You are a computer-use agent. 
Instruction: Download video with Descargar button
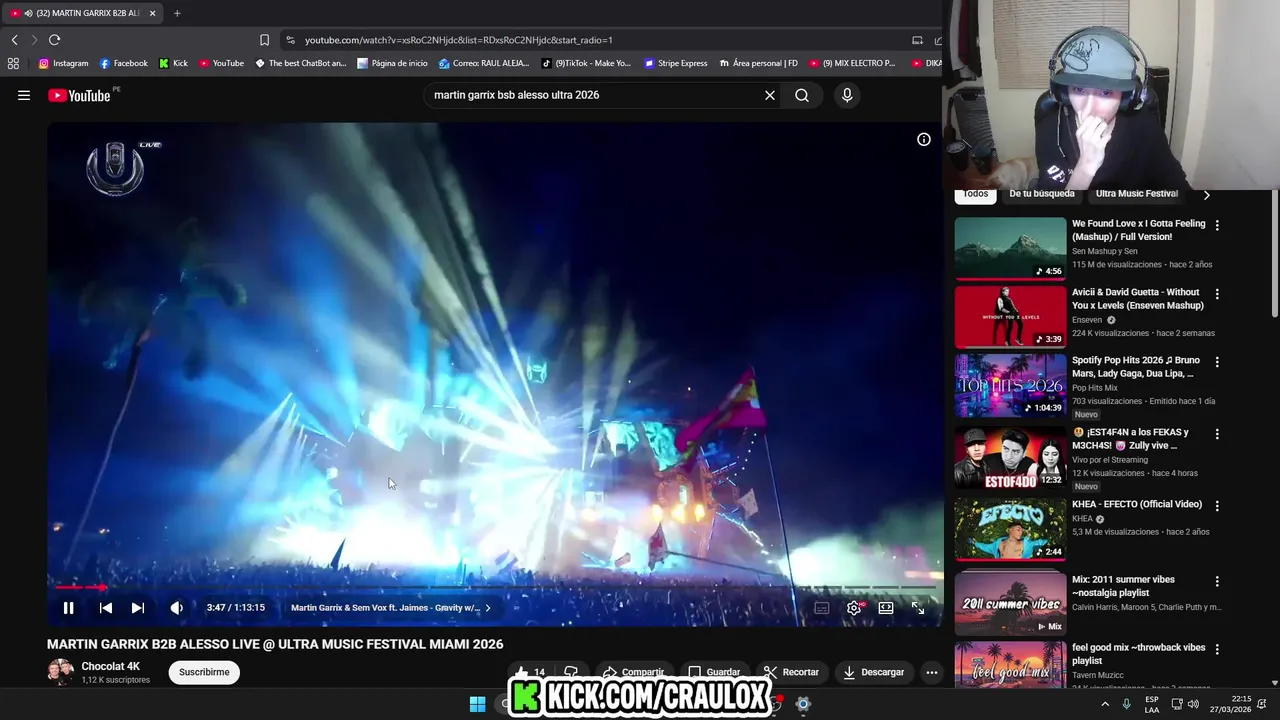click(x=874, y=672)
